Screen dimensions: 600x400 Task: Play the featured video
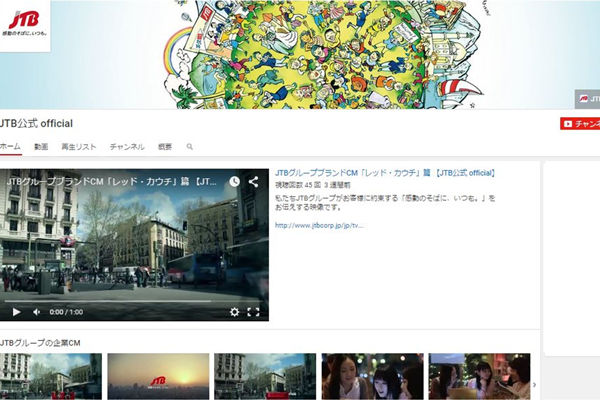16,312
